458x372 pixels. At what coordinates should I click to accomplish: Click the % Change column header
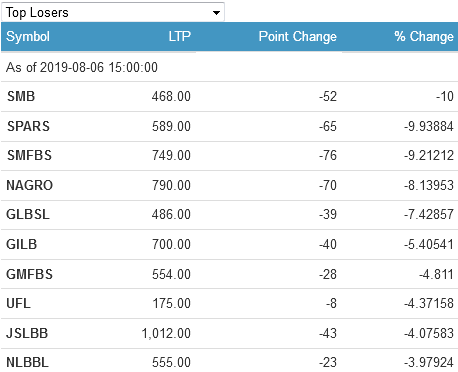[424, 36]
